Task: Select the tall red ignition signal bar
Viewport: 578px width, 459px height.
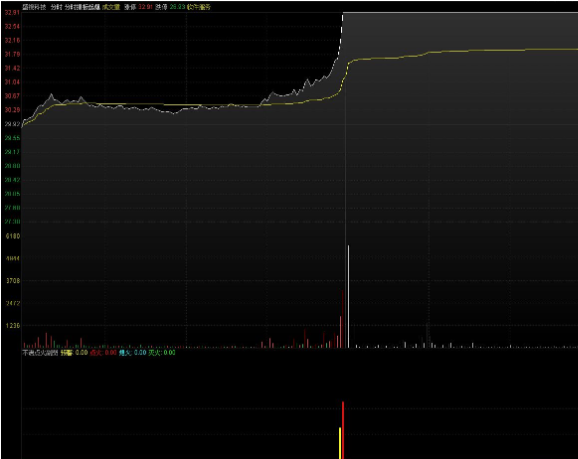Action: [x=343, y=430]
